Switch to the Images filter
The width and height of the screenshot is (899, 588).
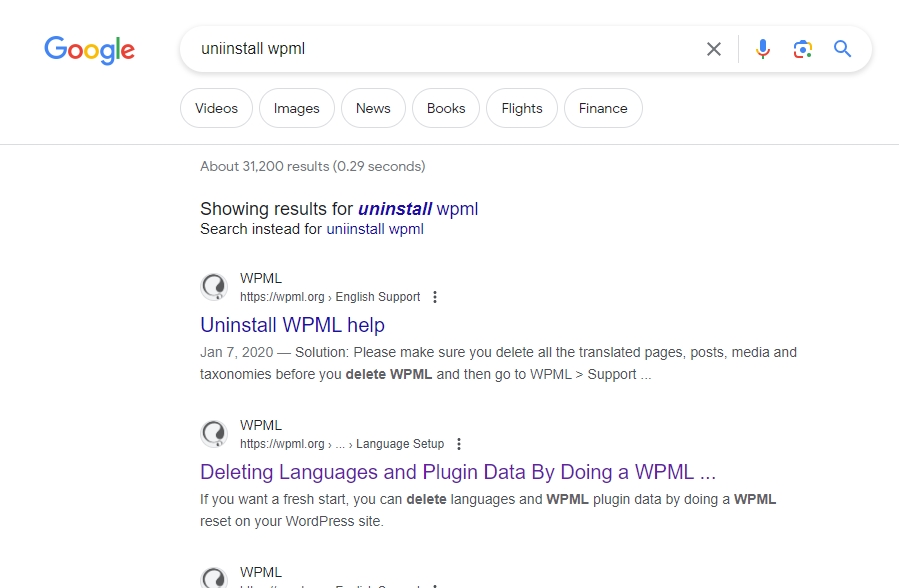pos(296,108)
